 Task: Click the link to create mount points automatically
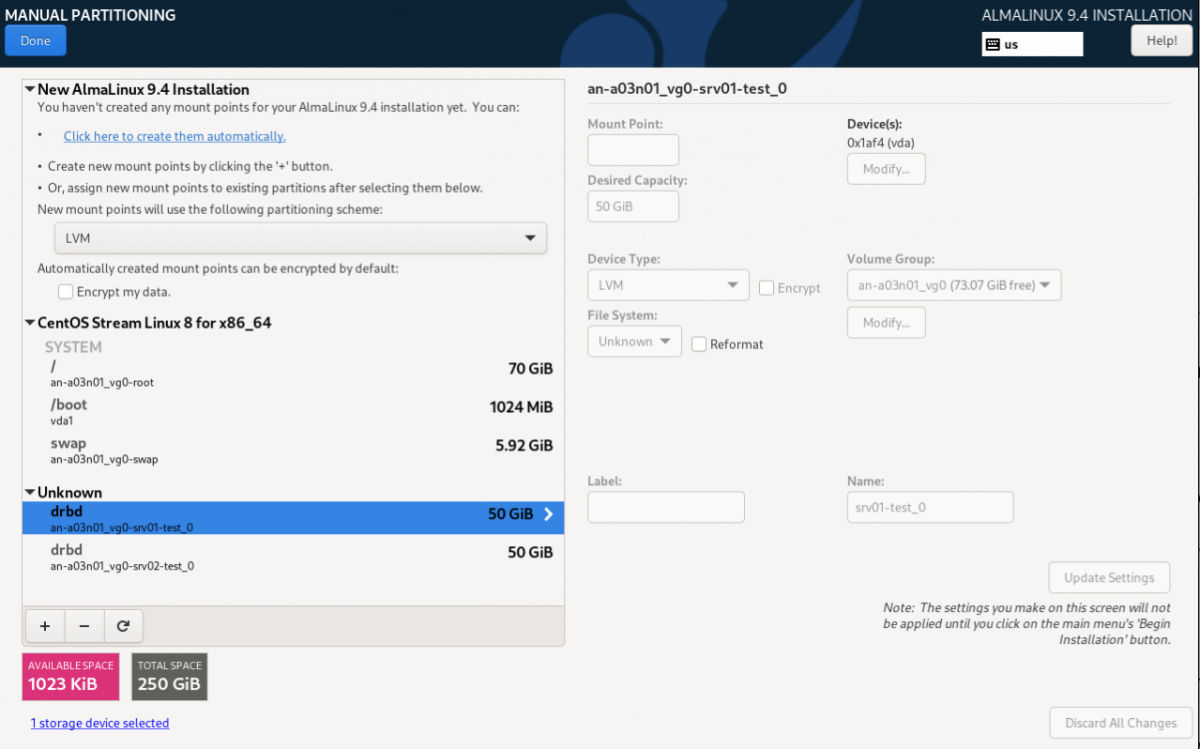(174, 136)
